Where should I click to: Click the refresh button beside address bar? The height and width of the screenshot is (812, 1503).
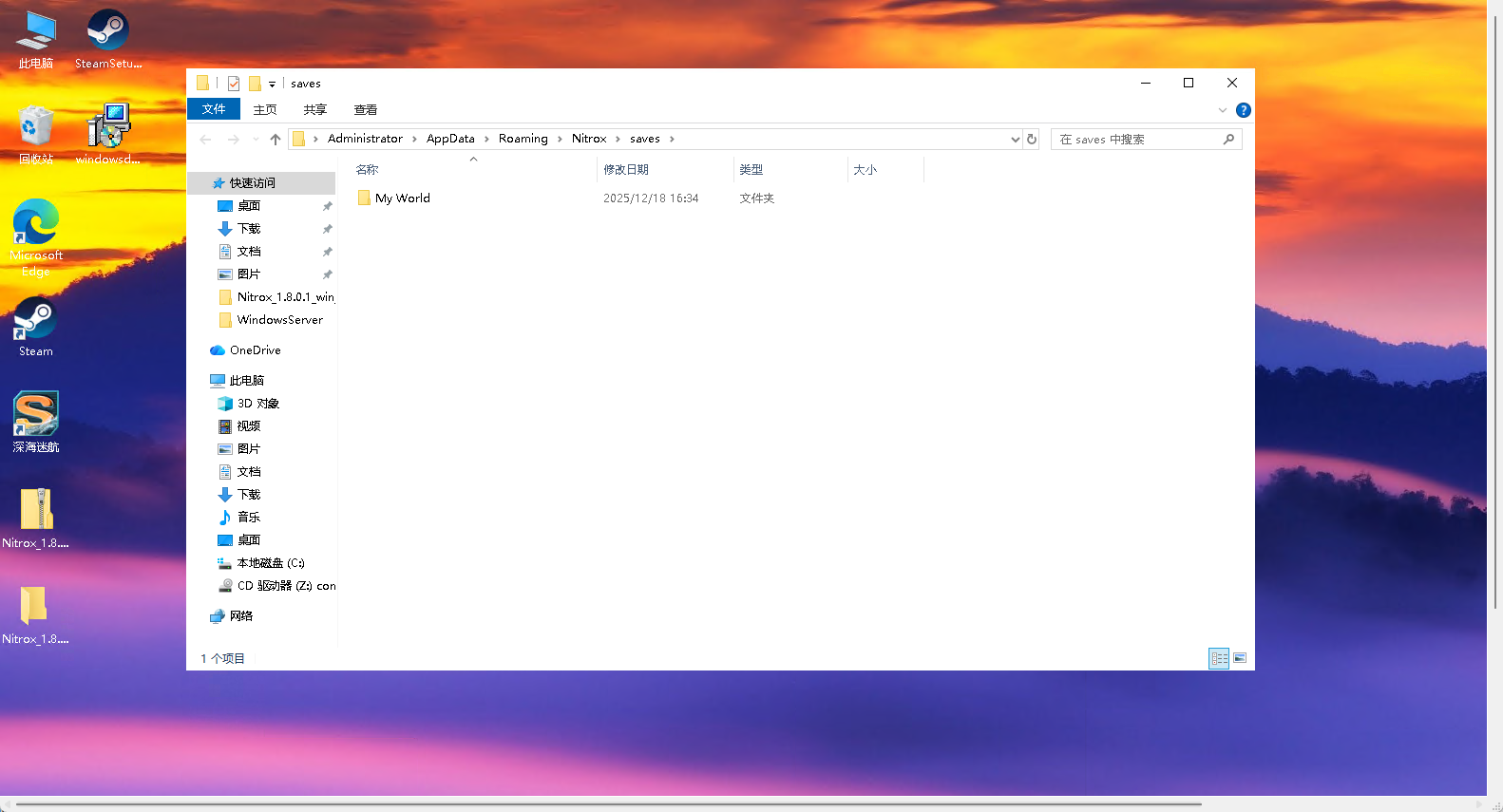(x=1032, y=140)
